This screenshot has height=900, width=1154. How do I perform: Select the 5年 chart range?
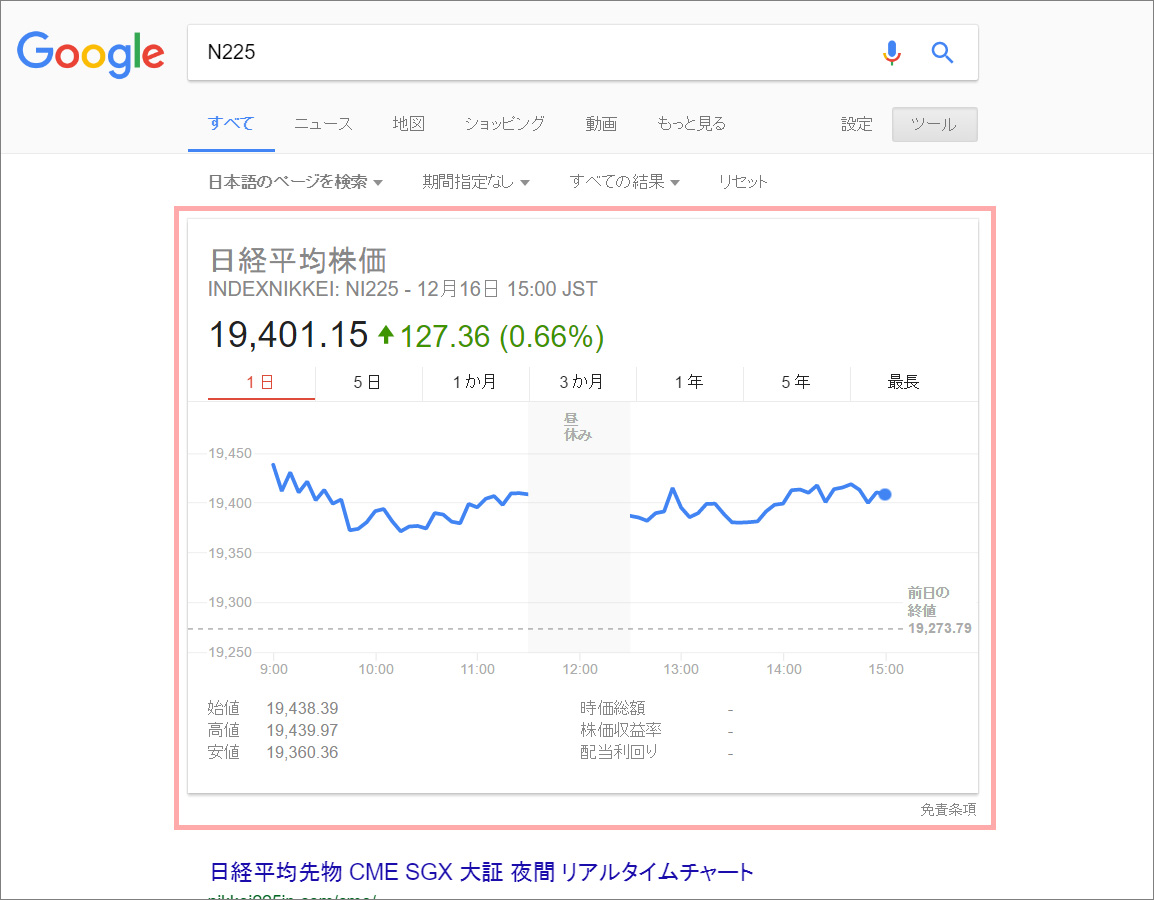[x=796, y=382]
